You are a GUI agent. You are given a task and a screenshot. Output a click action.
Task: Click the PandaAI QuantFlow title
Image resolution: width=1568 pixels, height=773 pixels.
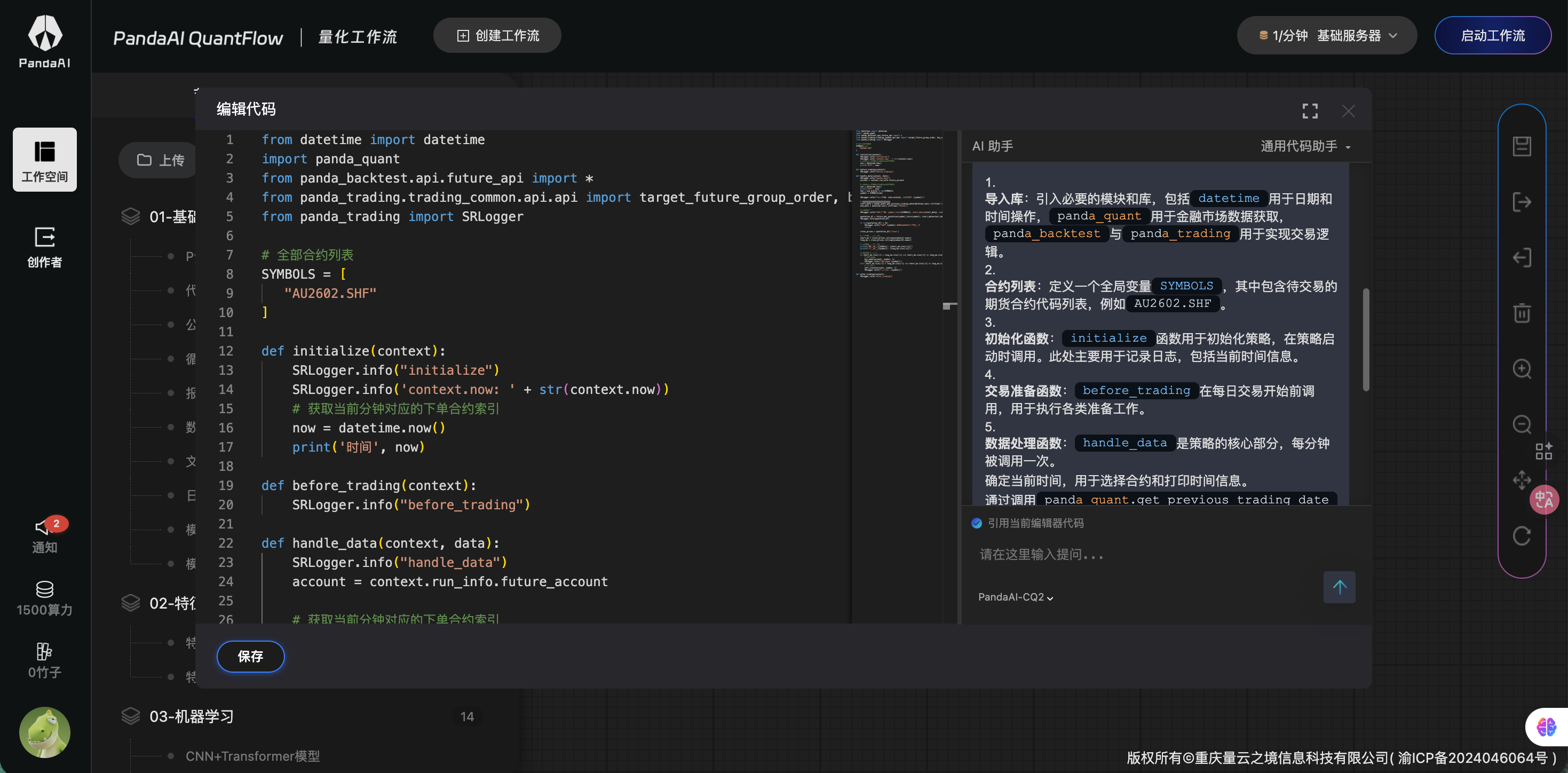pos(198,38)
